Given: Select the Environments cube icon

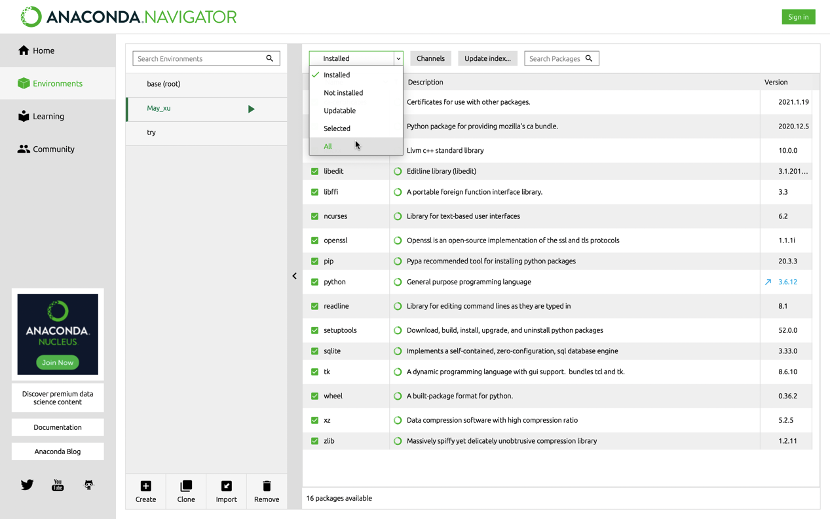Looking at the screenshot, I should click(x=23, y=83).
